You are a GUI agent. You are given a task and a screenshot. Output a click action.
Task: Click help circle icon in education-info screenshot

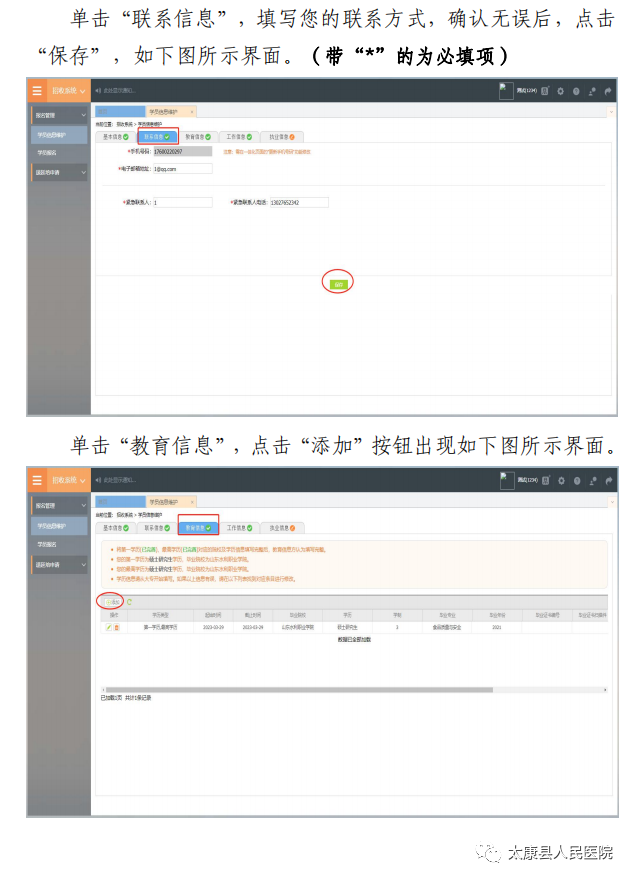pos(576,480)
